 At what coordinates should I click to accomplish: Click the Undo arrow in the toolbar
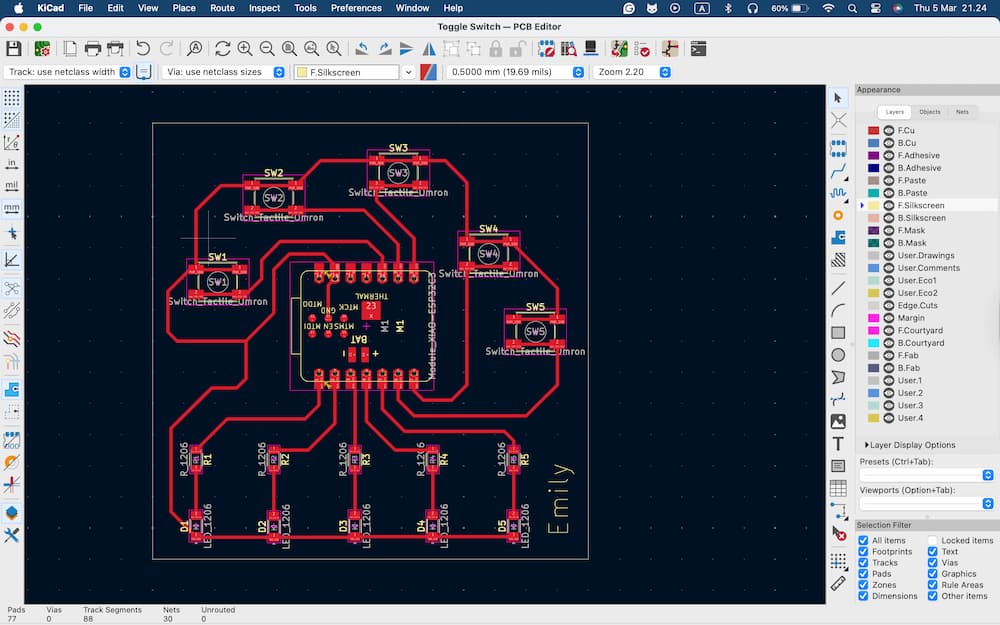point(143,48)
